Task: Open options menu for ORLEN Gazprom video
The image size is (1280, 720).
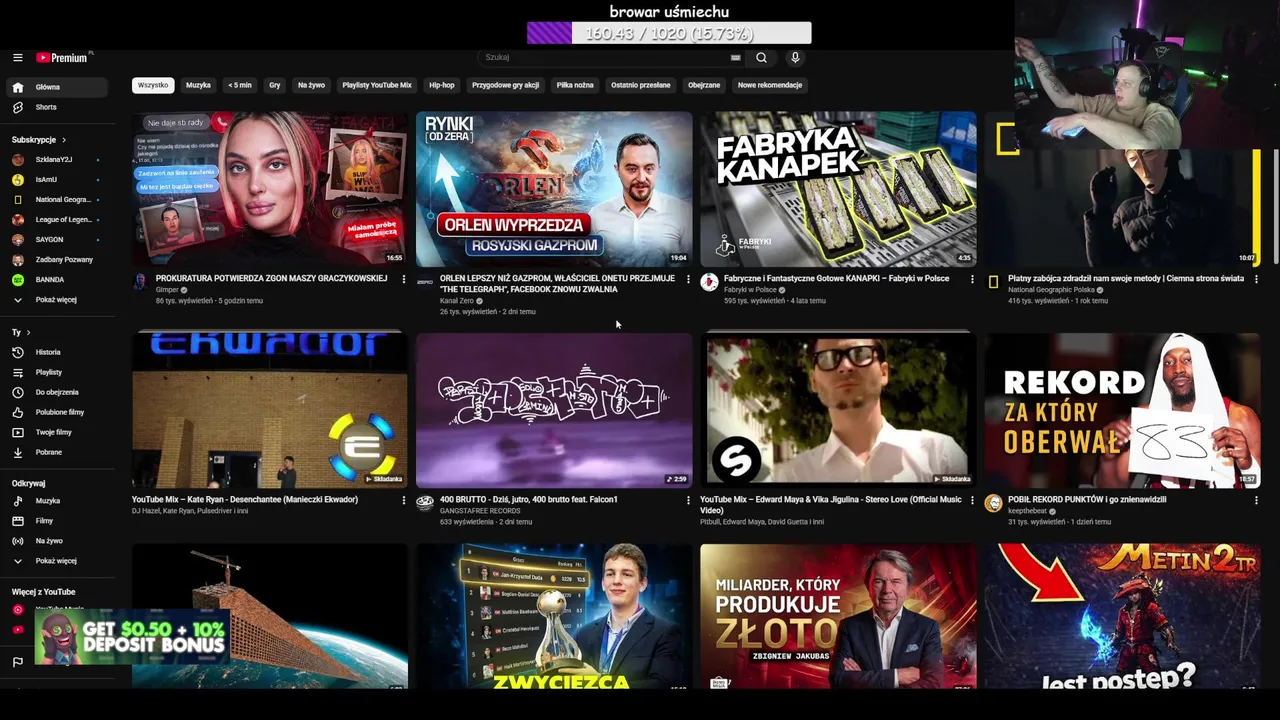Action: pyautogui.click(x=688, y=279)
